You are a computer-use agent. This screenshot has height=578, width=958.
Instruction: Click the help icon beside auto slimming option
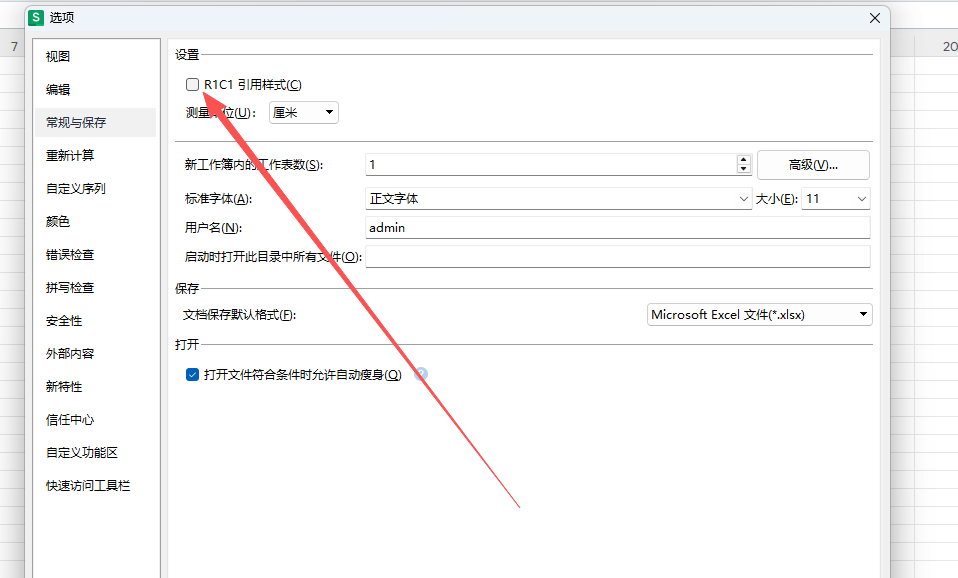pyautogui.click(x=421, y=374)
